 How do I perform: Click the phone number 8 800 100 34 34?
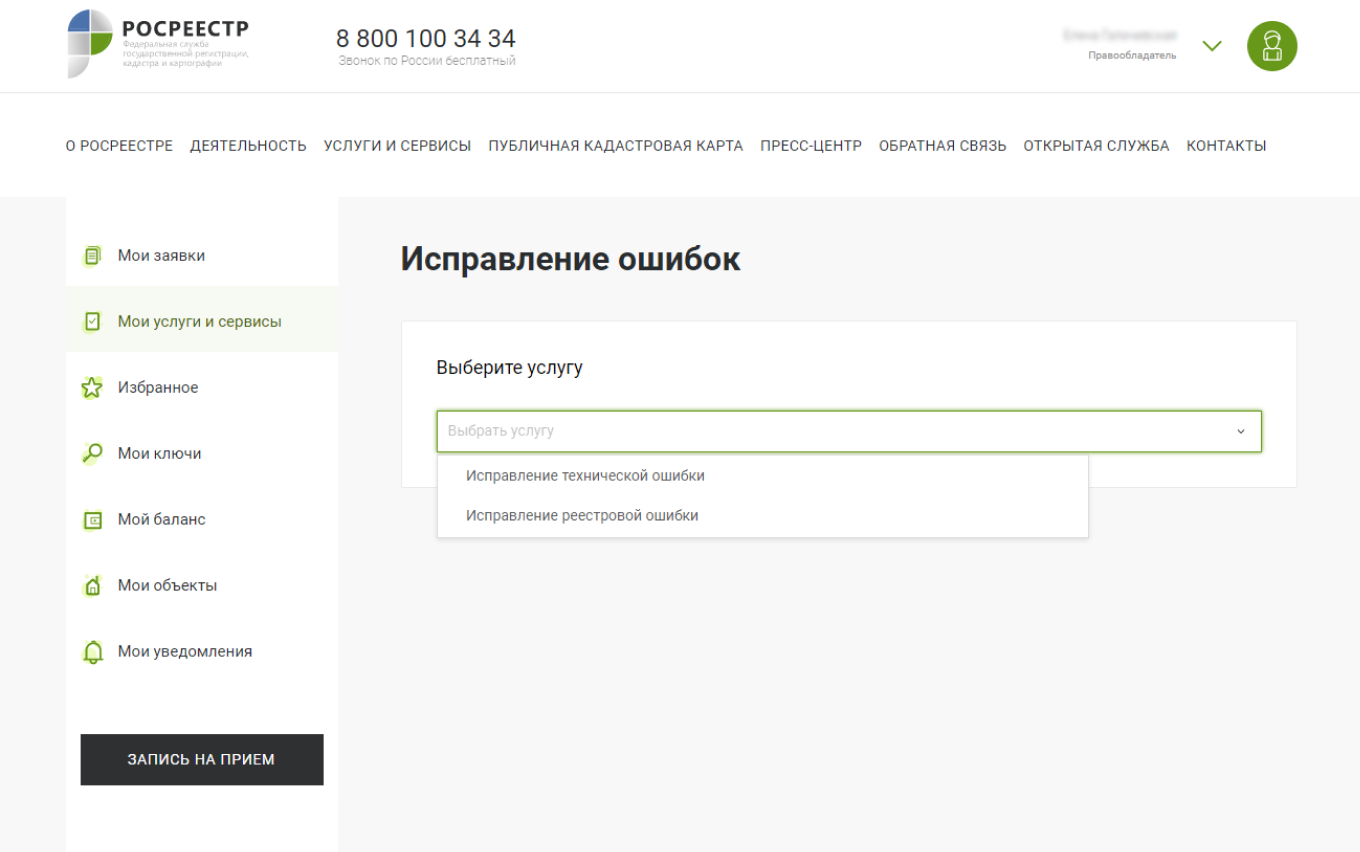coord(426,39)
